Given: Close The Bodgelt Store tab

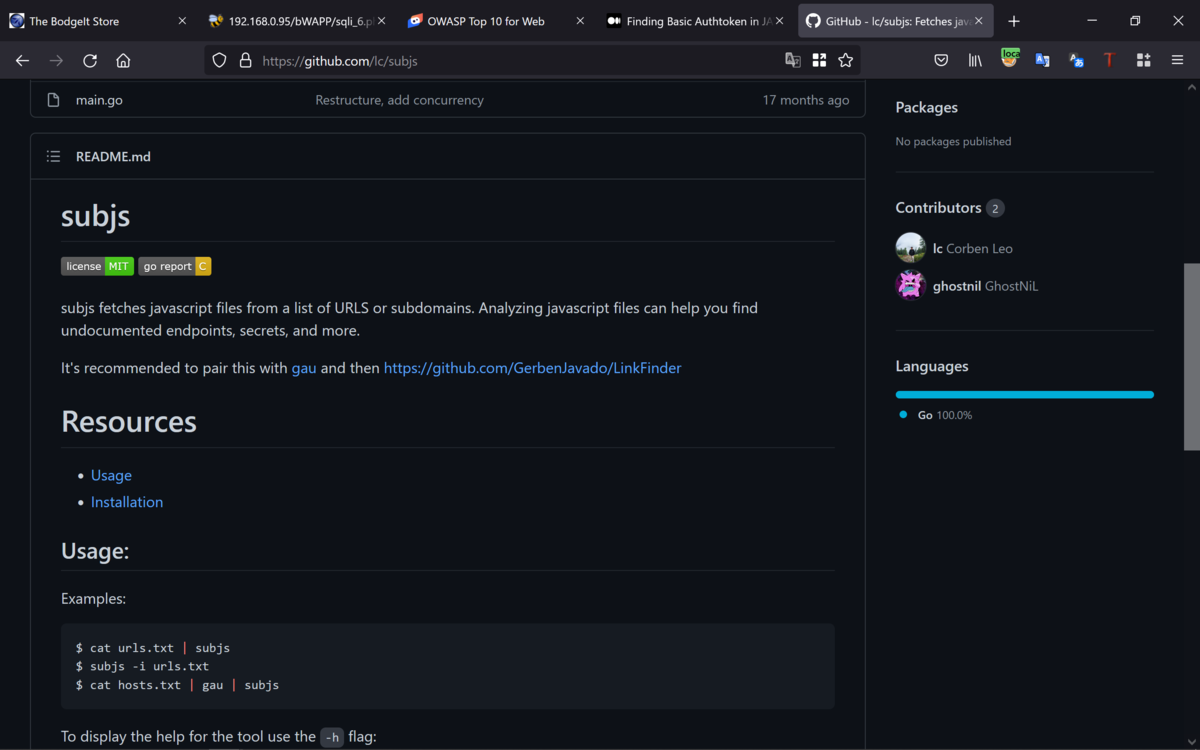Looking at the screenshot, I should (x=182, y=21).
